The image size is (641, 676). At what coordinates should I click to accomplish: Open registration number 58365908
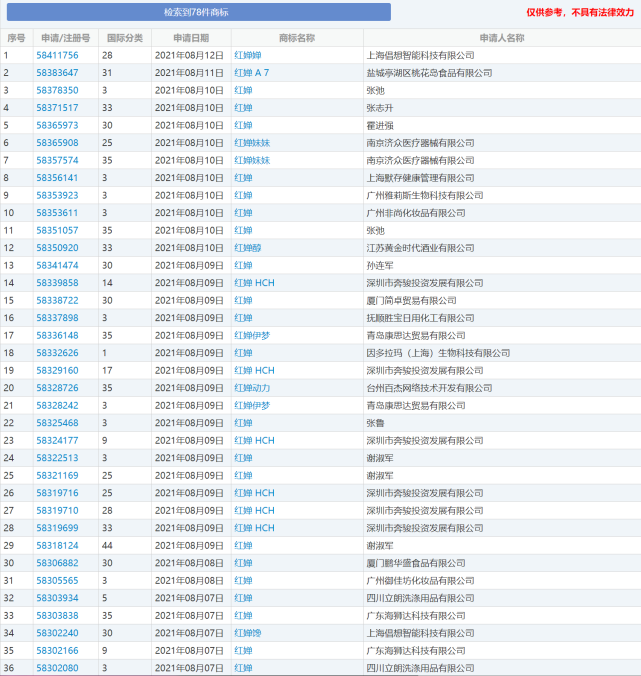(x=57, y=143)
